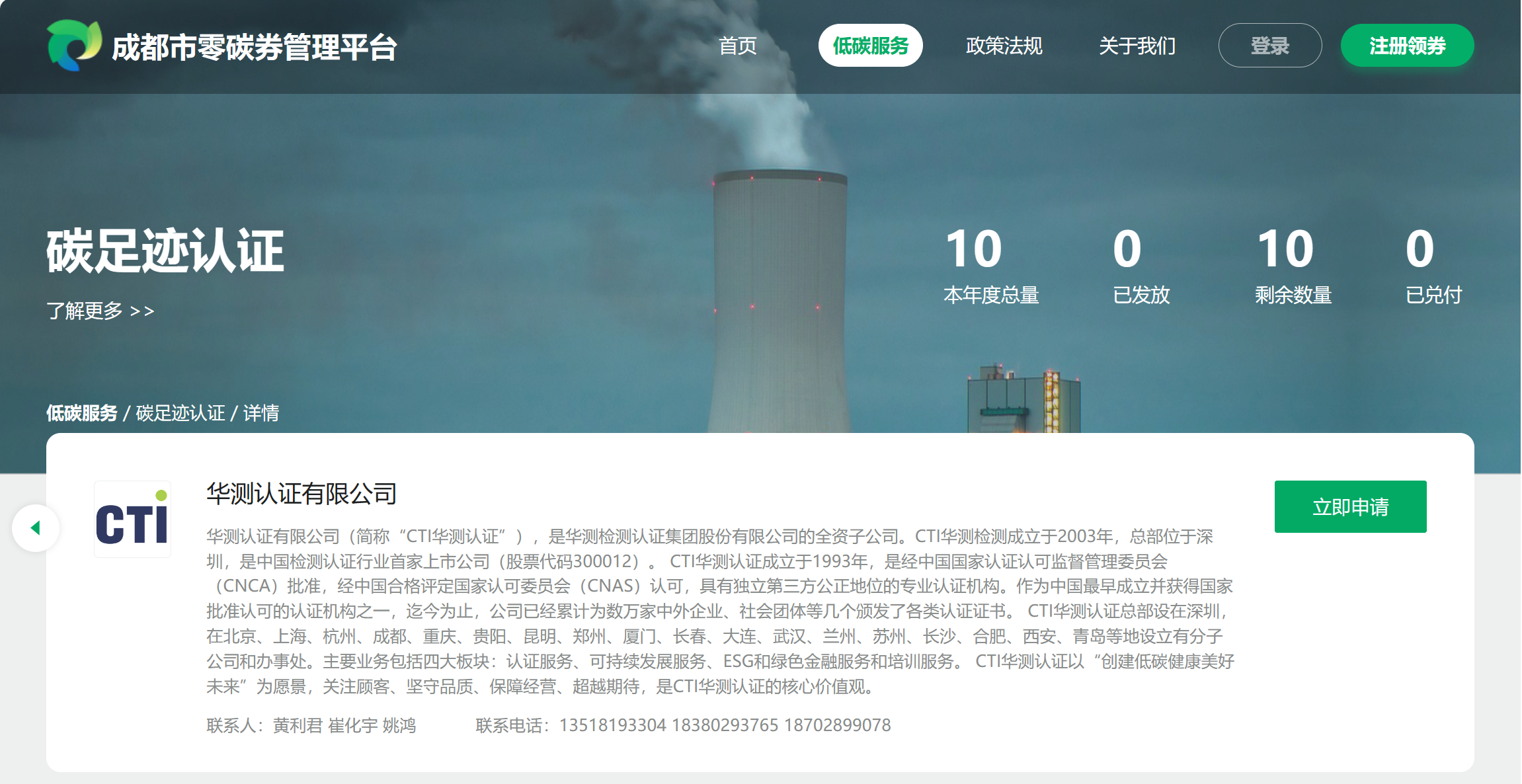
Task: Click 详情 in the breadcrumb
Action: (x=261, y=413)
